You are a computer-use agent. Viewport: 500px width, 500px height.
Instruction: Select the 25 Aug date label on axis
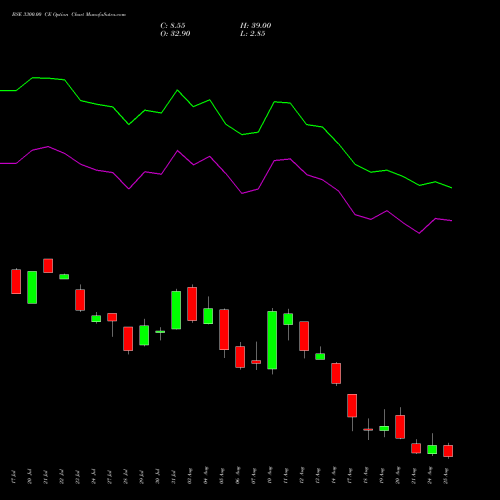445,476
